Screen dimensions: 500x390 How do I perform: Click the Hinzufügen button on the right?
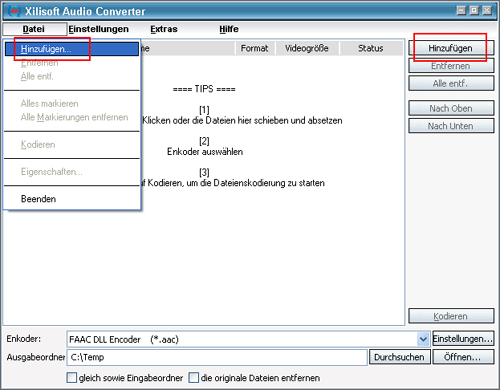tap(451, 48)
